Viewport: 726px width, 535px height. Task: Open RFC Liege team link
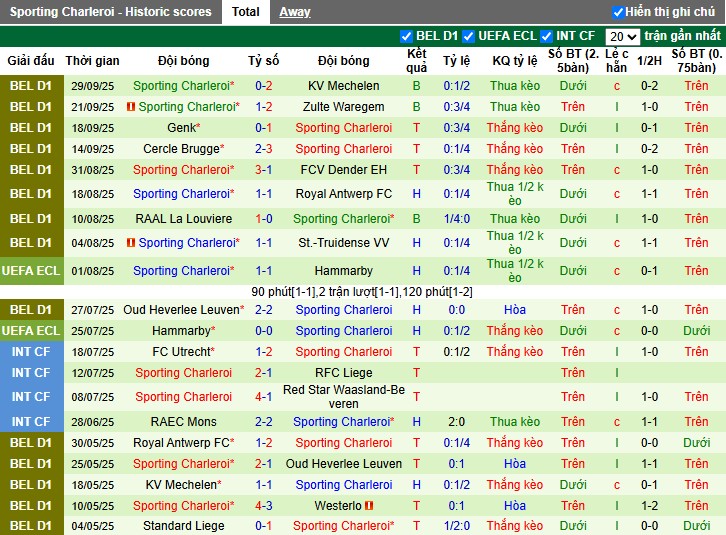[344, 372]
